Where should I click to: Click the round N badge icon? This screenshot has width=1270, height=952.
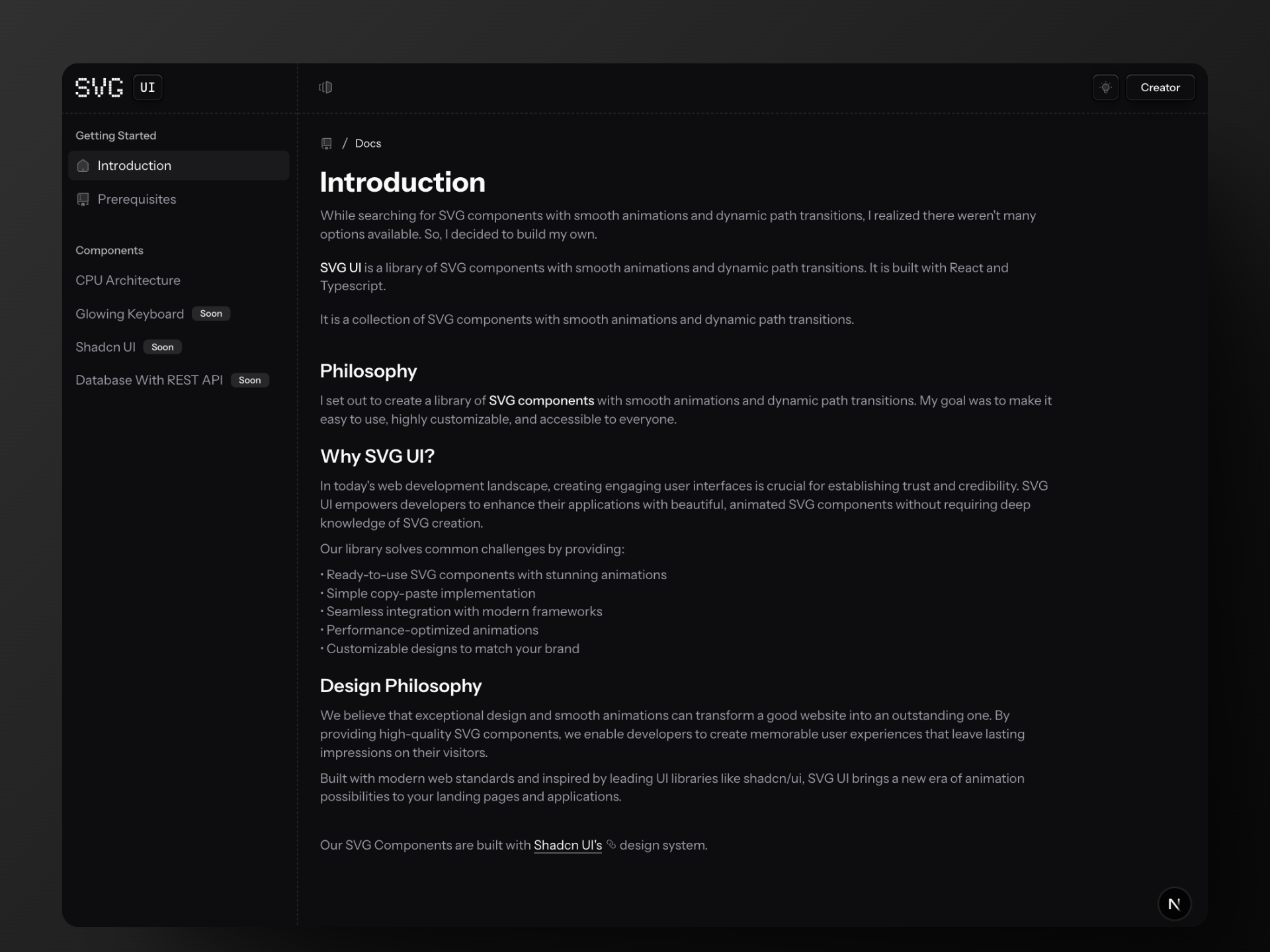point(1174,904)
